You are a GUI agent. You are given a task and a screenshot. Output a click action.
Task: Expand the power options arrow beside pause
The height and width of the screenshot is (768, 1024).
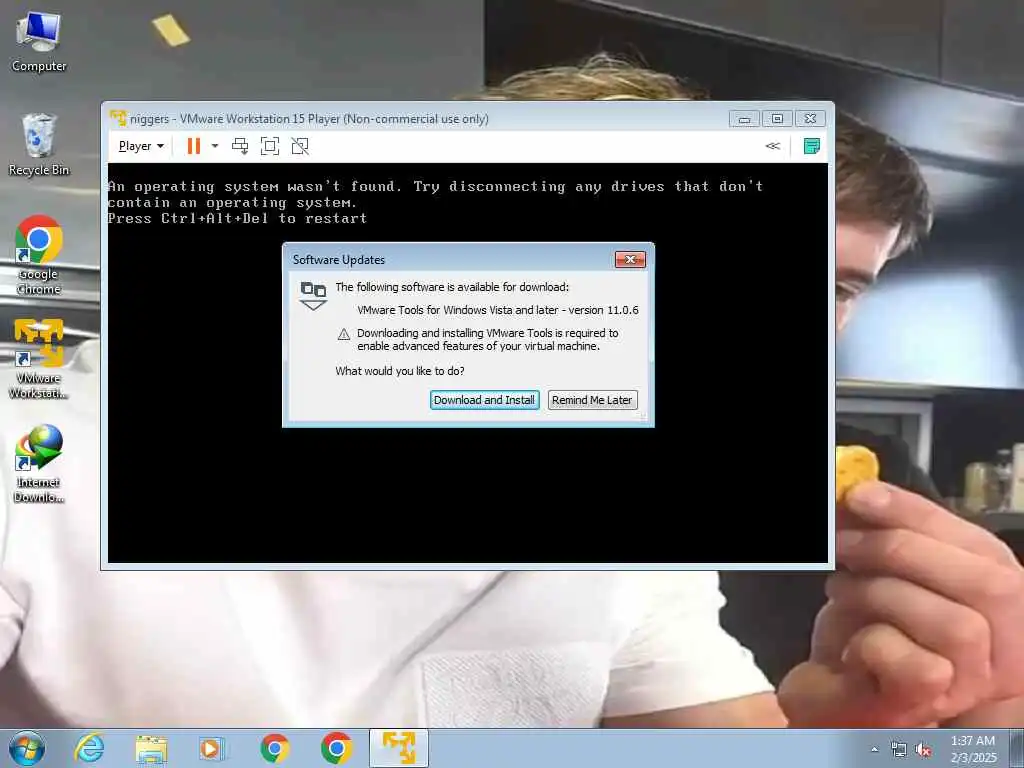pos(215,146)
